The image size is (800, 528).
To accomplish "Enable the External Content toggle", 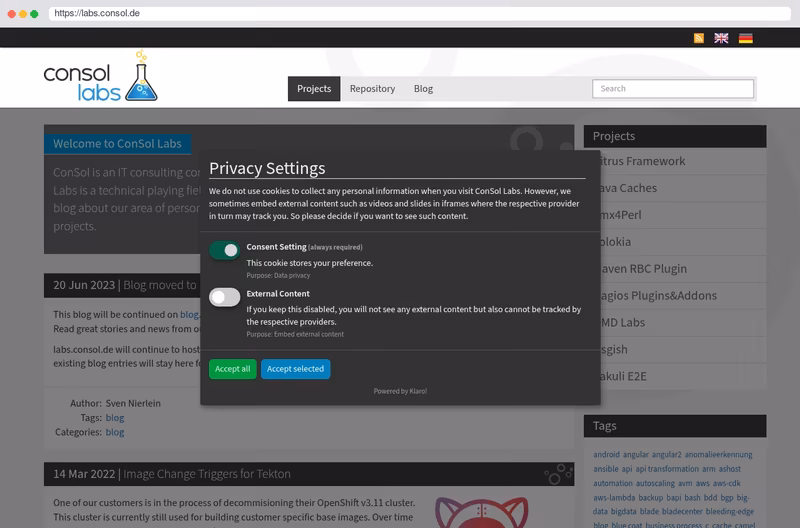I will click(x=224, y=297).
